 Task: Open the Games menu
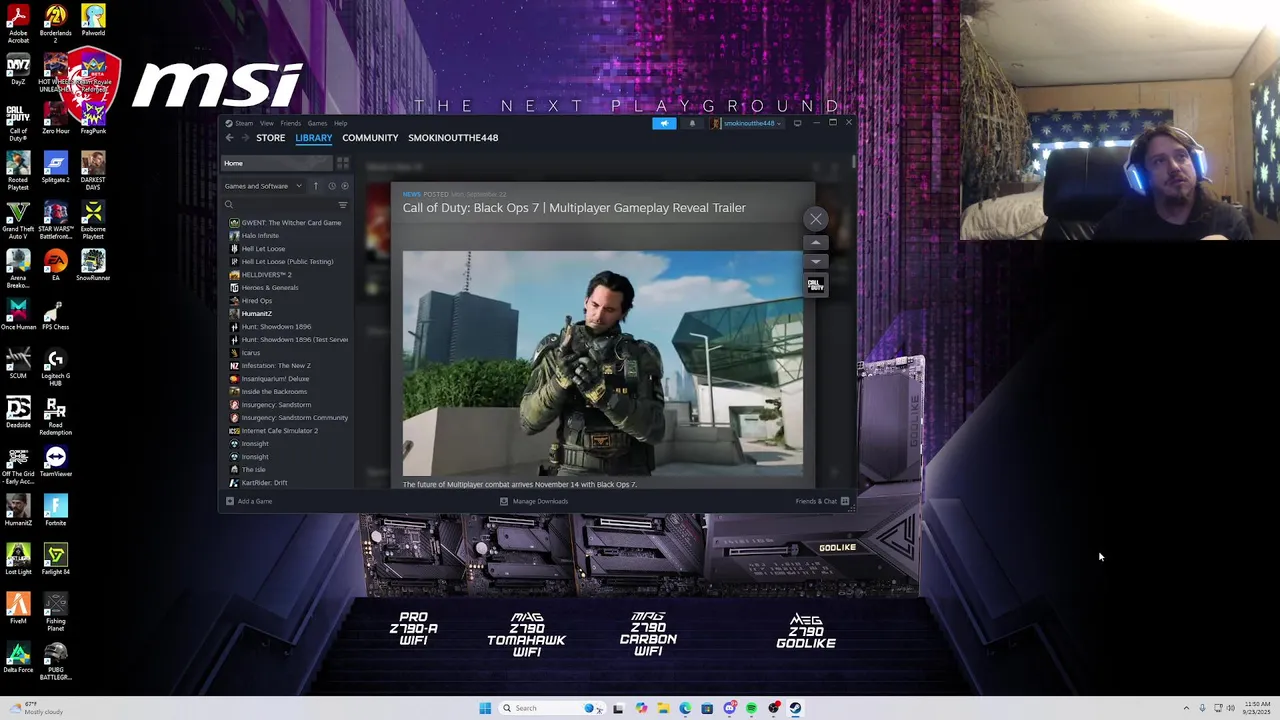click(317, 123)
